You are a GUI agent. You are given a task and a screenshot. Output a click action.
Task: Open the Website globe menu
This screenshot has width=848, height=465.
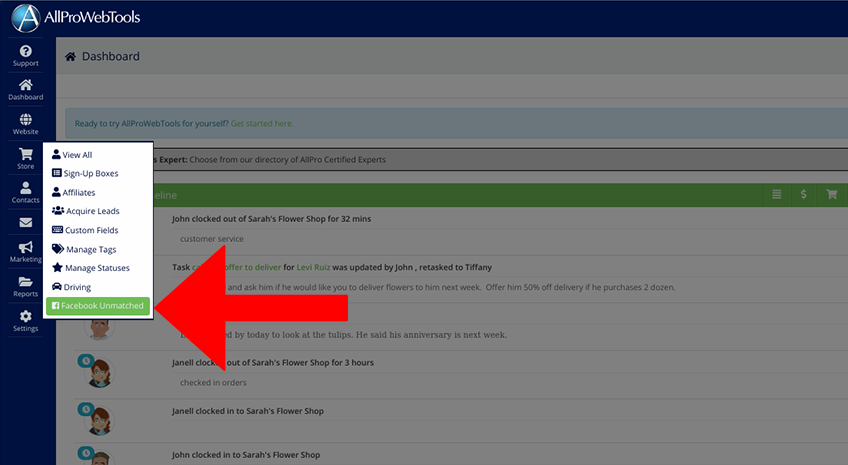25,124
